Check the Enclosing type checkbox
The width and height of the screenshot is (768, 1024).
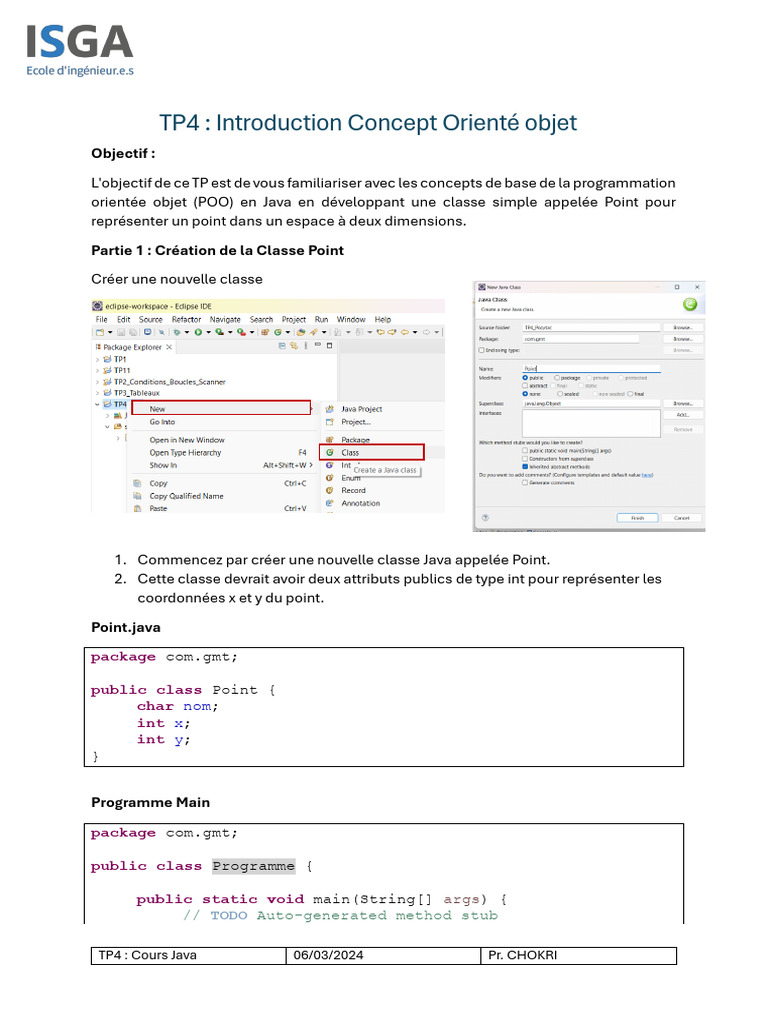[482, 350]
